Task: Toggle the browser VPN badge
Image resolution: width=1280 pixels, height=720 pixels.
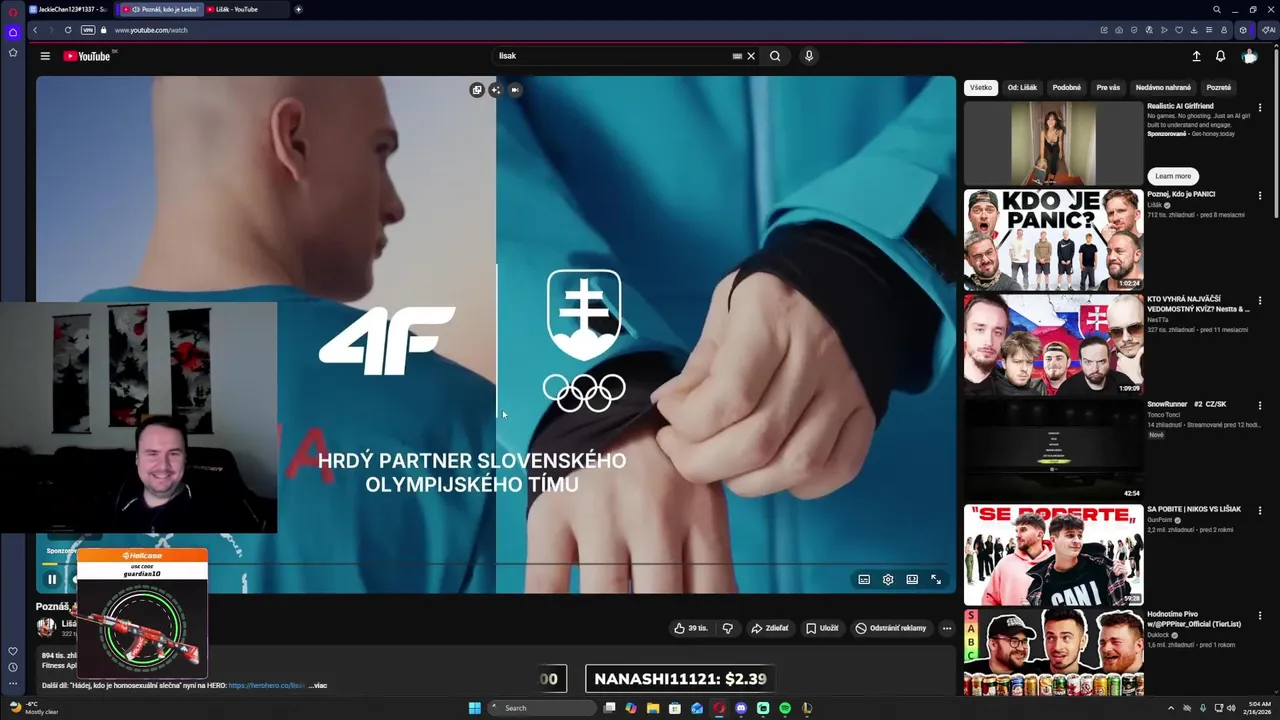Action: [88, 30]
